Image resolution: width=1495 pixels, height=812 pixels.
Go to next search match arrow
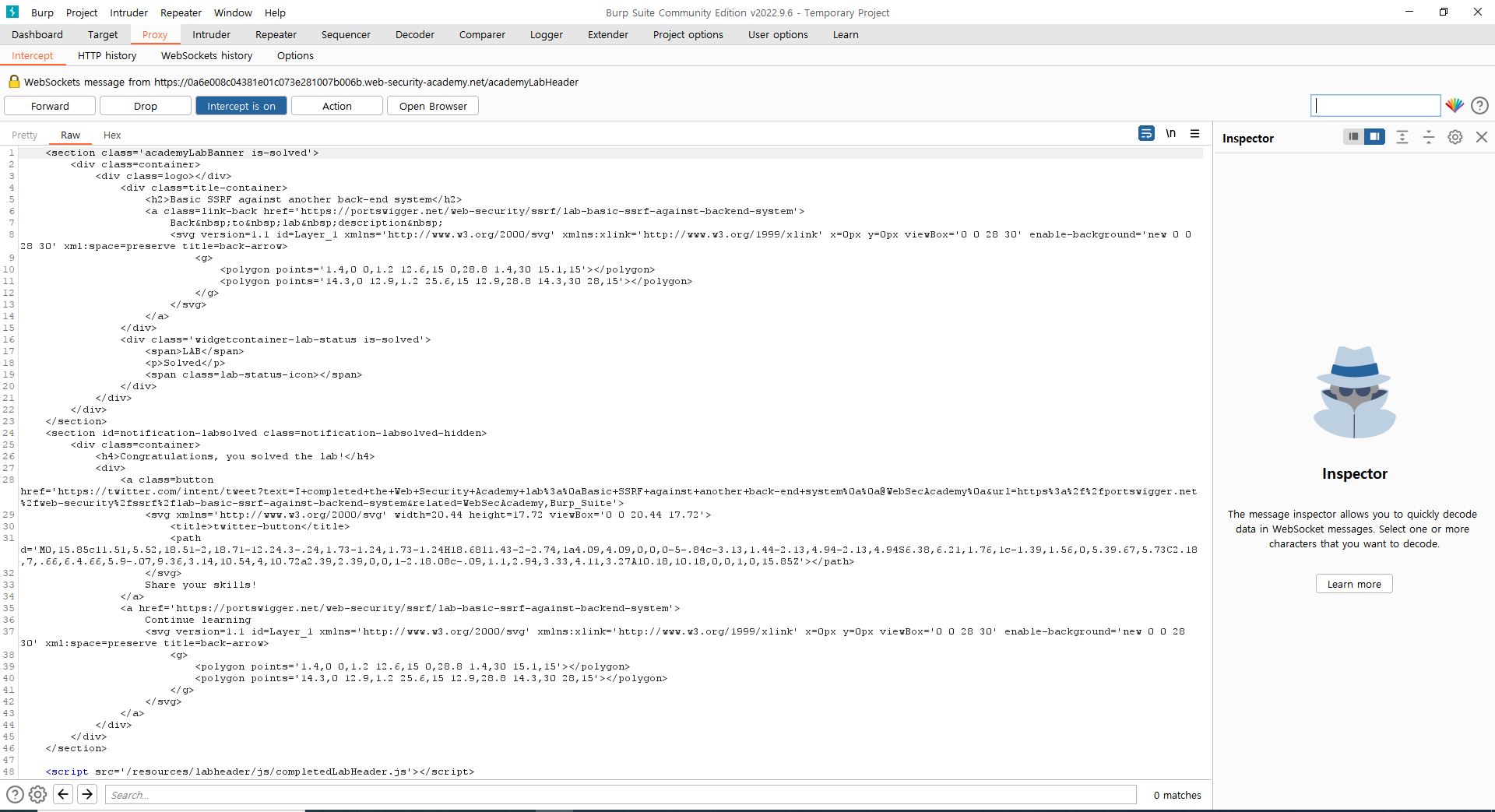(x=87, y=794)
